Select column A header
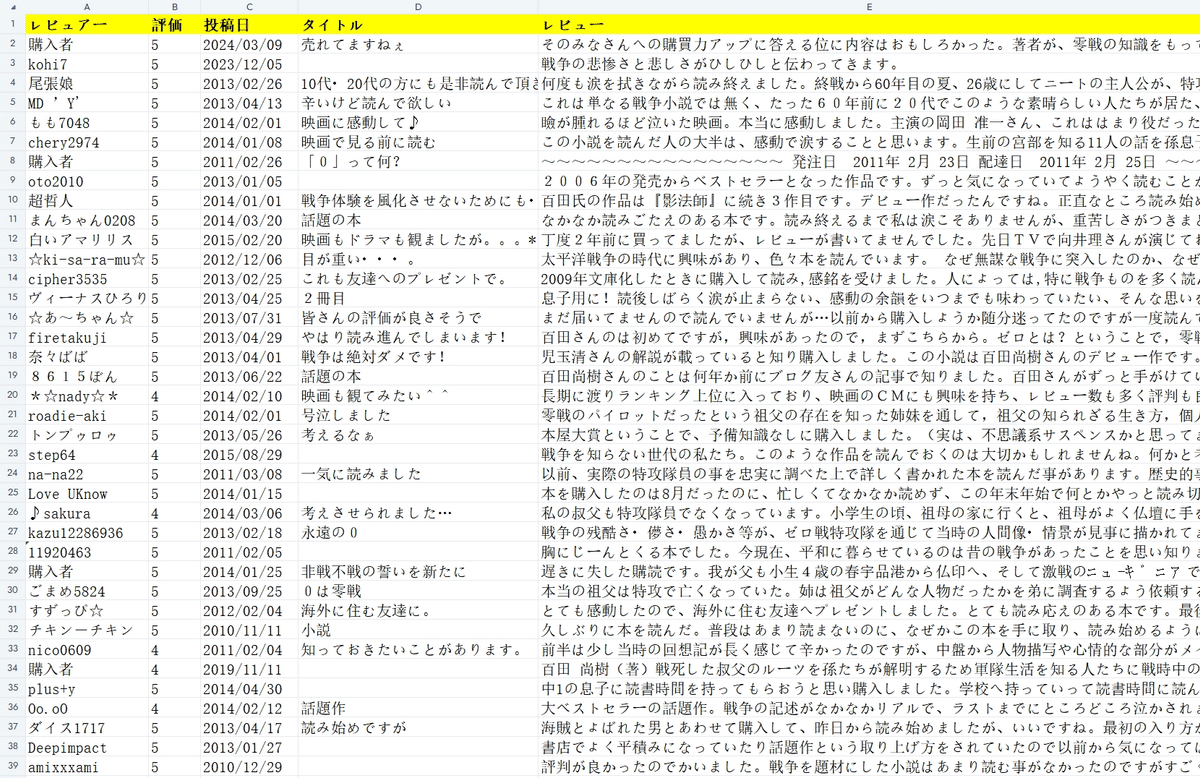This screenshot has height=778, width=1200. 87,7
